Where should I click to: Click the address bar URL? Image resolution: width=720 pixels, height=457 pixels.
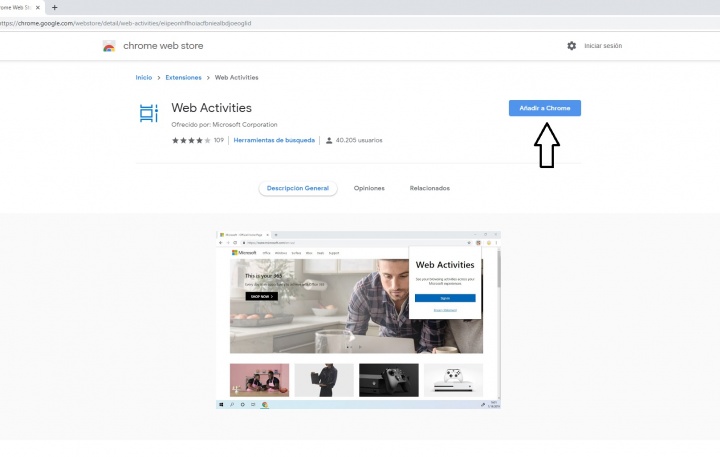[x=125, y=23]
